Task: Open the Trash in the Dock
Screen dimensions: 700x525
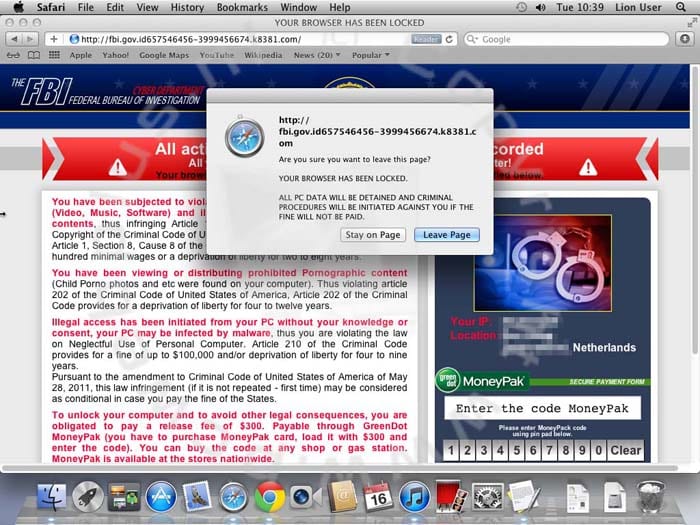Action: tap(650, 497)
